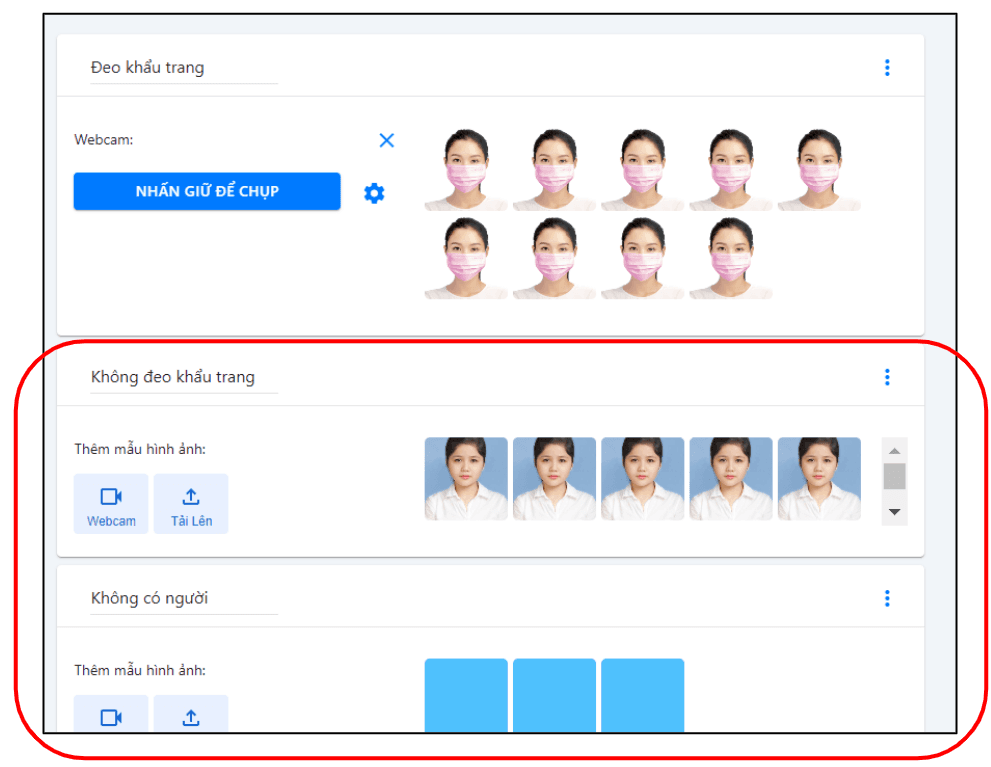
Task: Click upload icon in Không có người class
Action: (191, 716)
